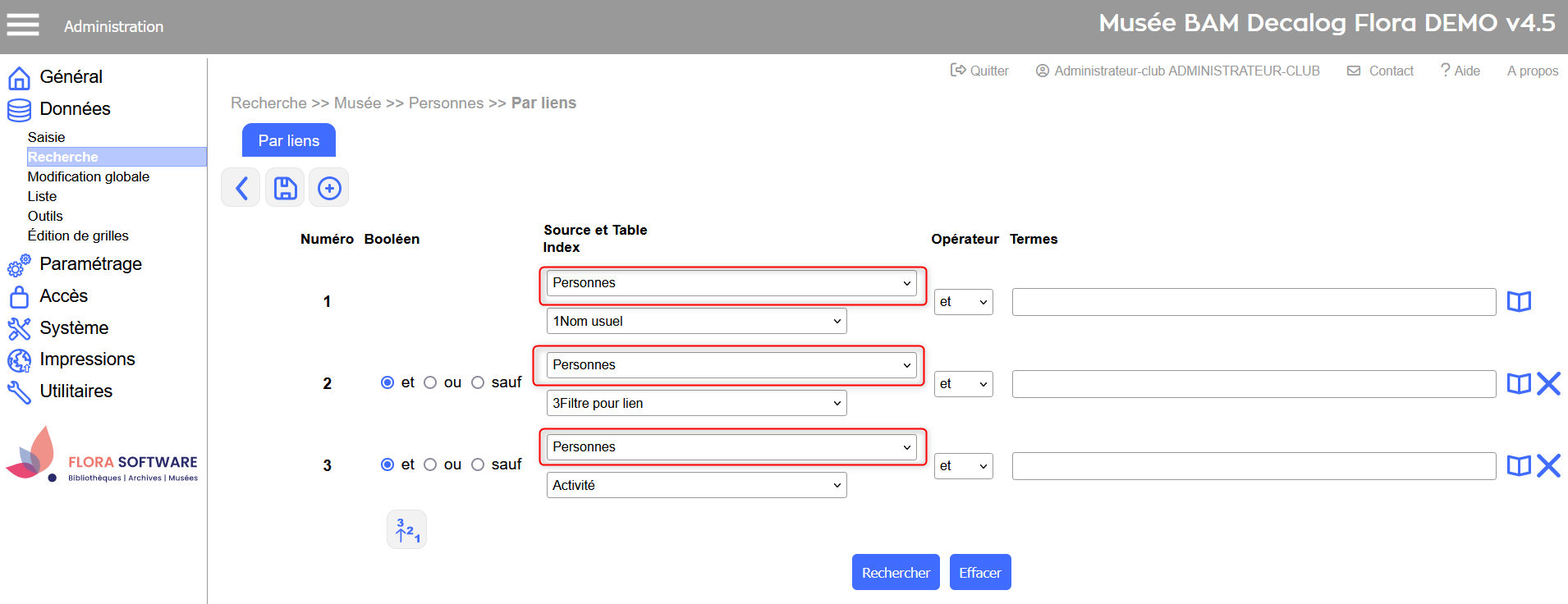Viewport: 1568px width, 604px height.
Task: Click the Termes text field in row 1
Action: coord(1254,302)
